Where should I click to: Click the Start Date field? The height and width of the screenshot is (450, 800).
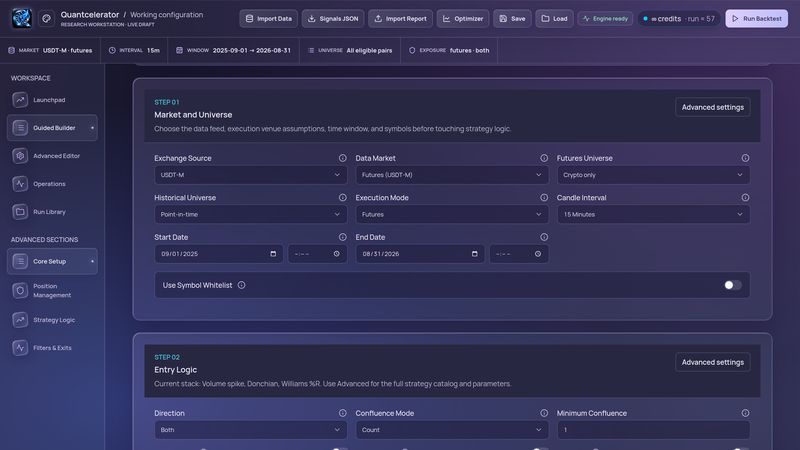coord(218,254)
